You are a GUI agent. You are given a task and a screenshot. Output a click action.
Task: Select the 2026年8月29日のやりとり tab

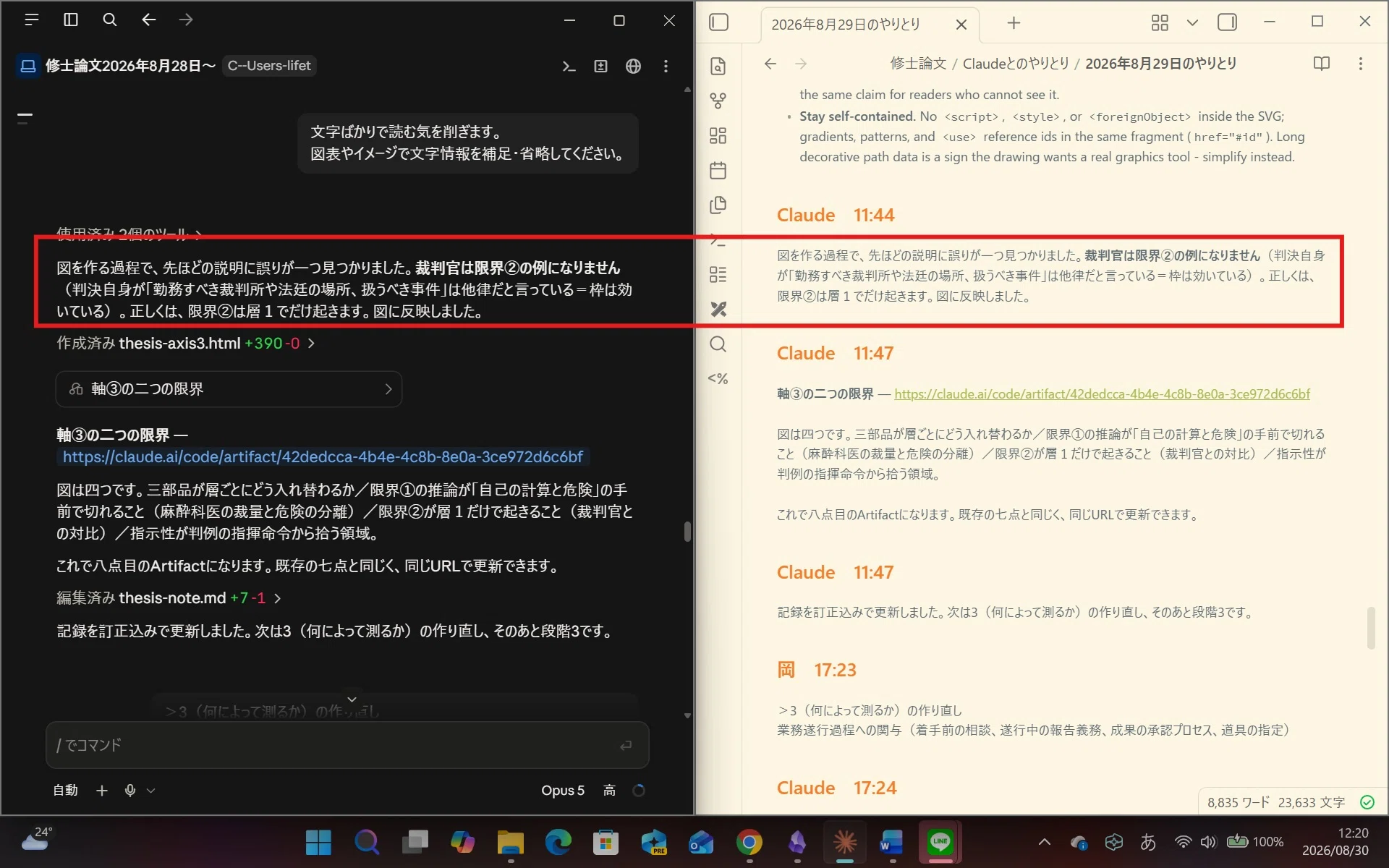[846, 25]
